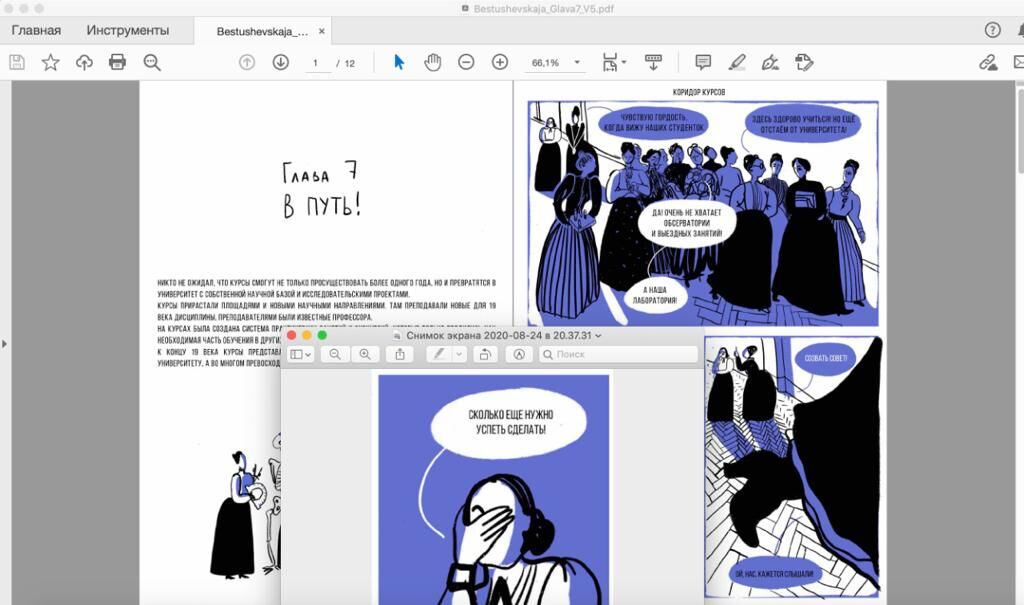Click the СОЗВАТЬ СОВЕТ! speech bubble
The width and height of the screenshot is (1024, 605).
click(825, 358)
